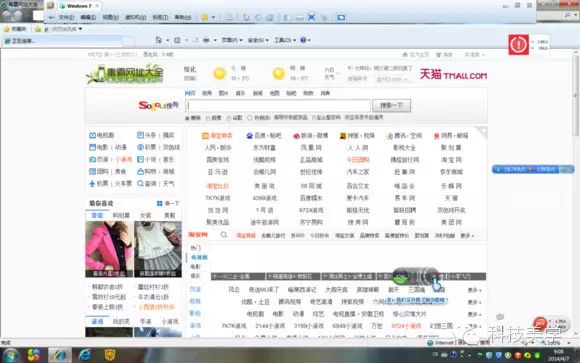Click the site logo at the page top left

point(125,74)
